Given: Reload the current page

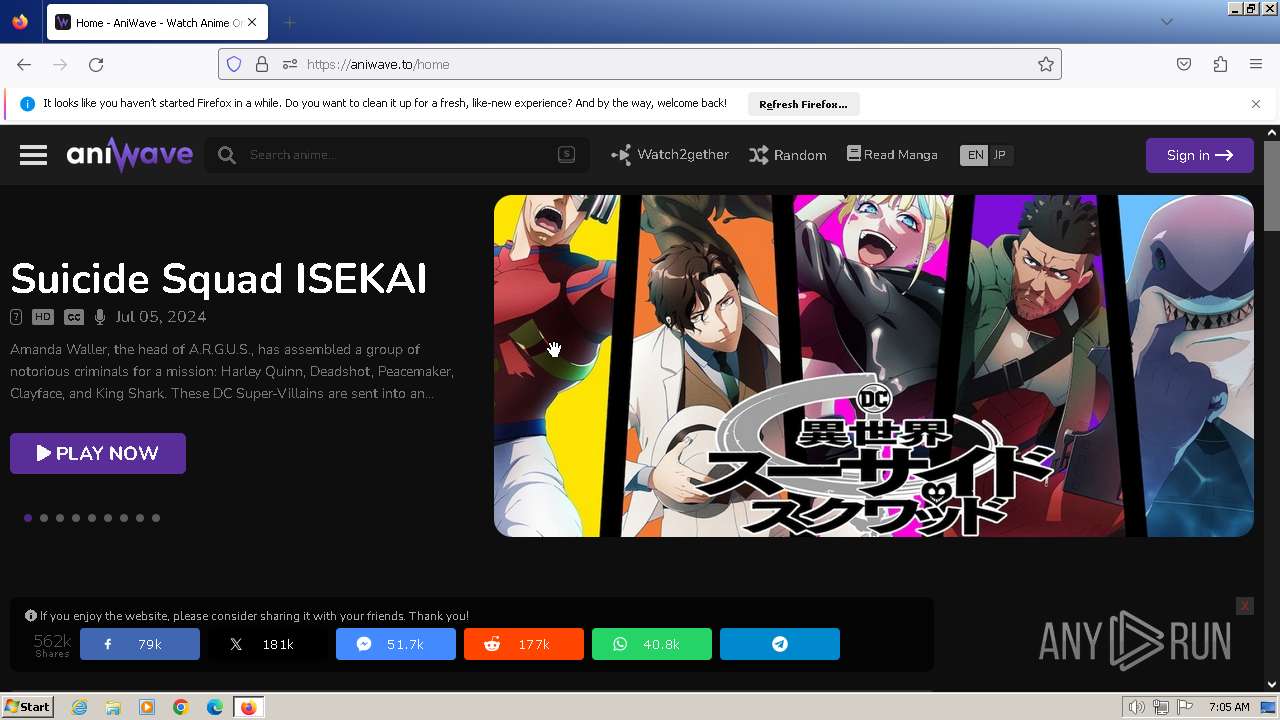Looking at the screenshot, I should pos(96,64).
